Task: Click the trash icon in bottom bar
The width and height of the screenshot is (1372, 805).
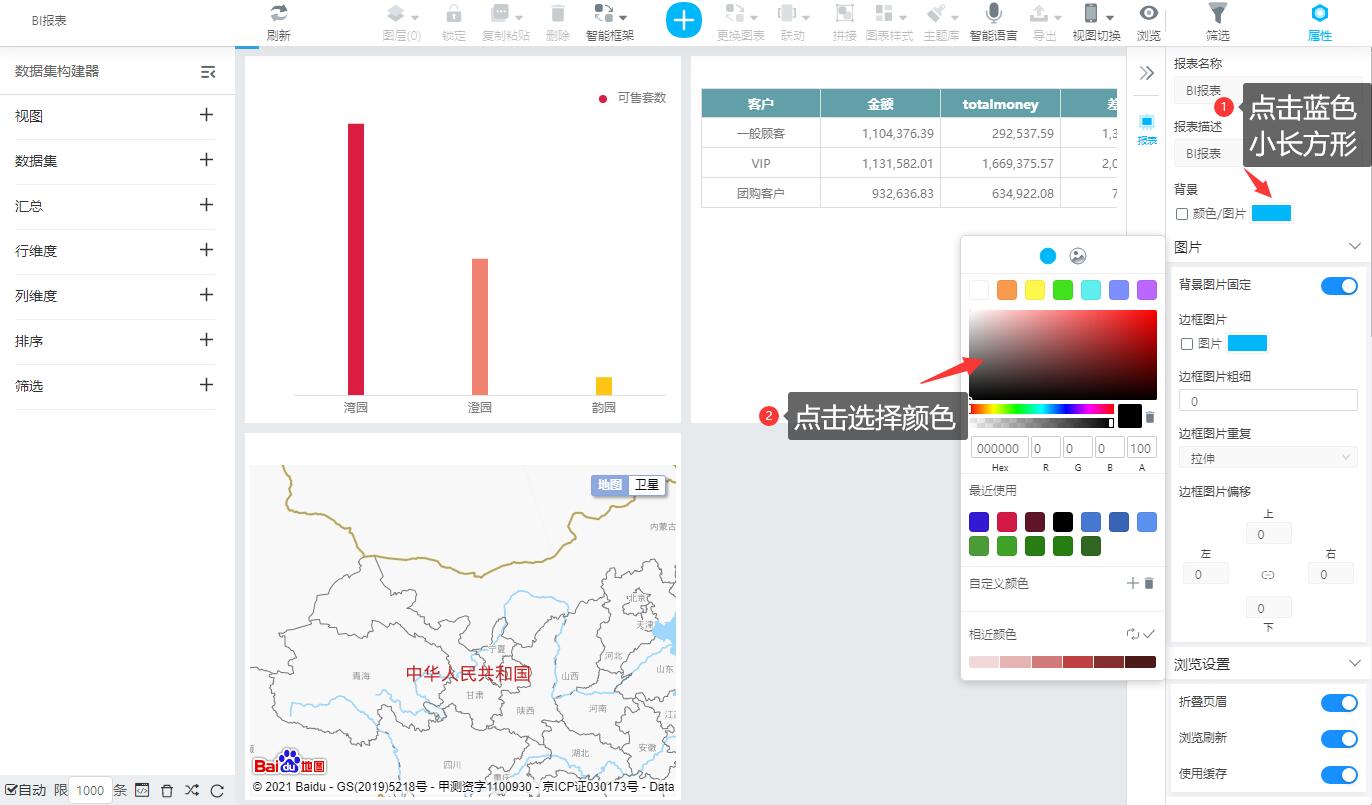Action: coord(167,790)
